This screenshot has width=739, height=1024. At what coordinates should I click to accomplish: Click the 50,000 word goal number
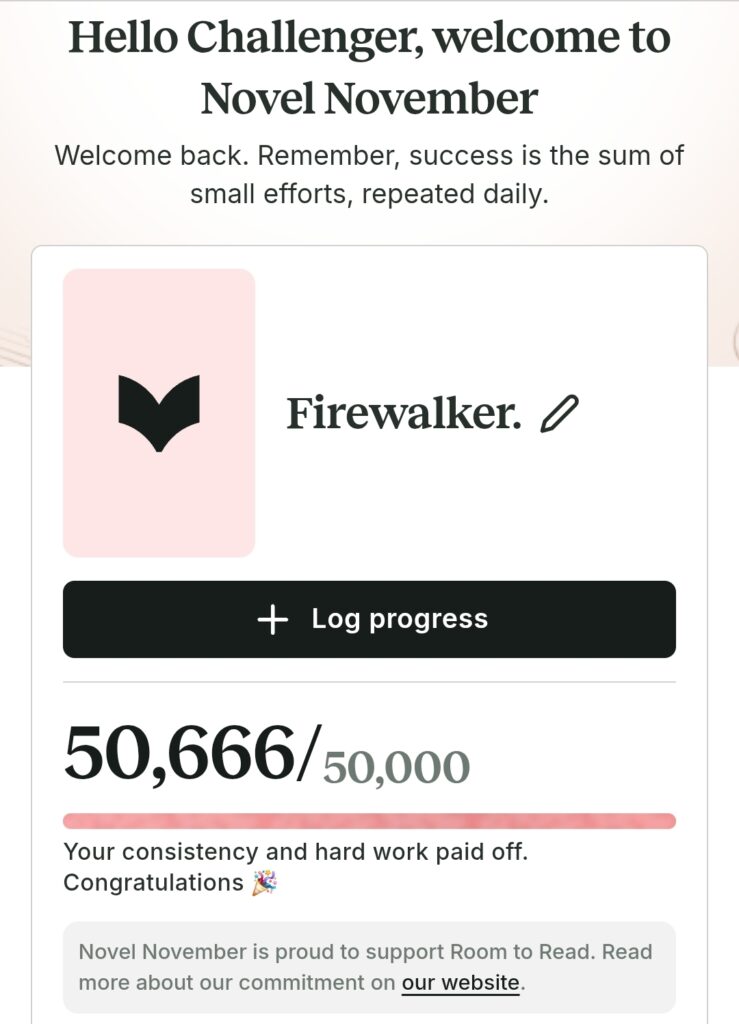(396, 767)
